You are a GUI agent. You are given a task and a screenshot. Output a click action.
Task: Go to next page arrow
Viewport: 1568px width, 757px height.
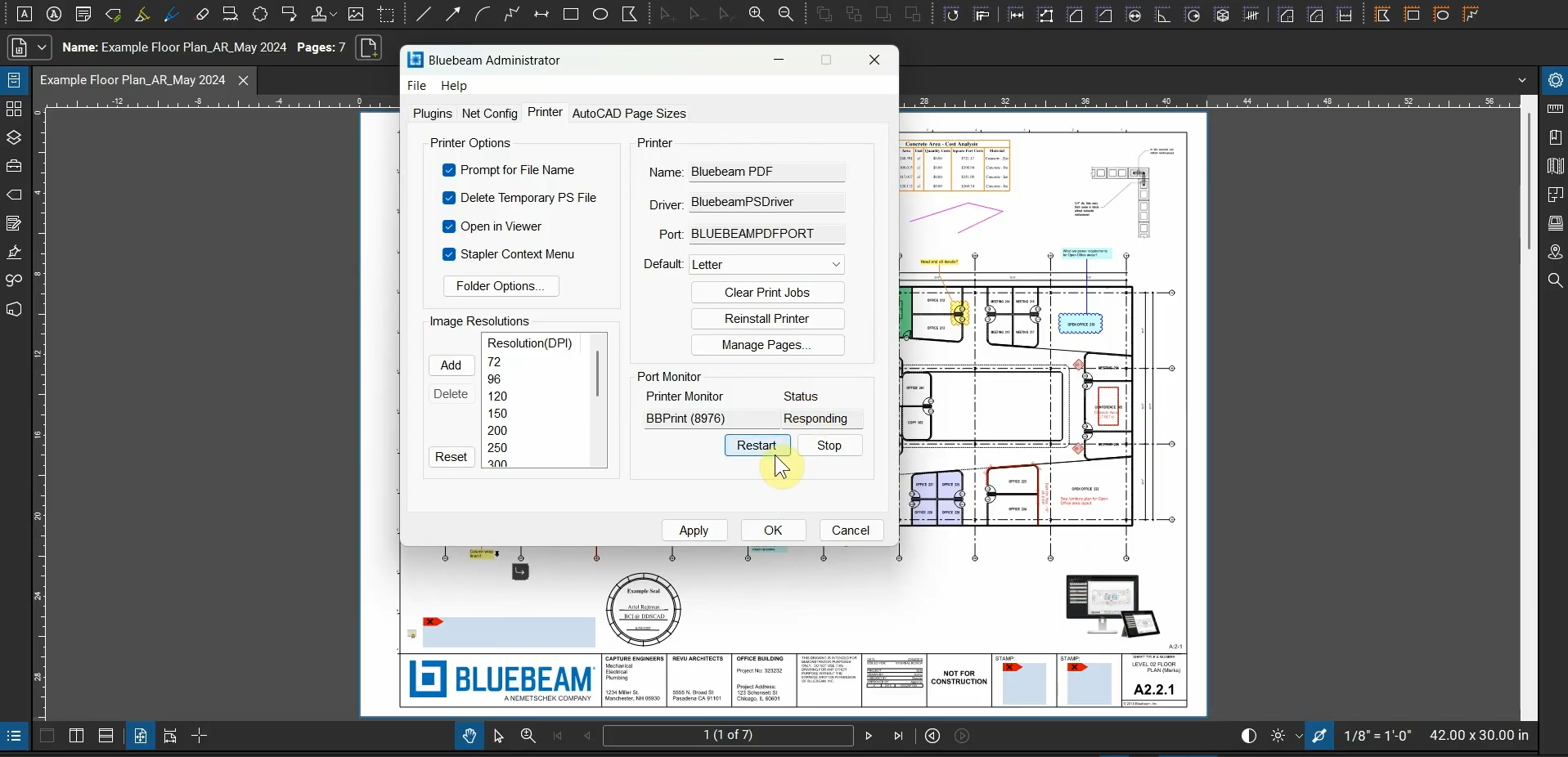(869, 737)
